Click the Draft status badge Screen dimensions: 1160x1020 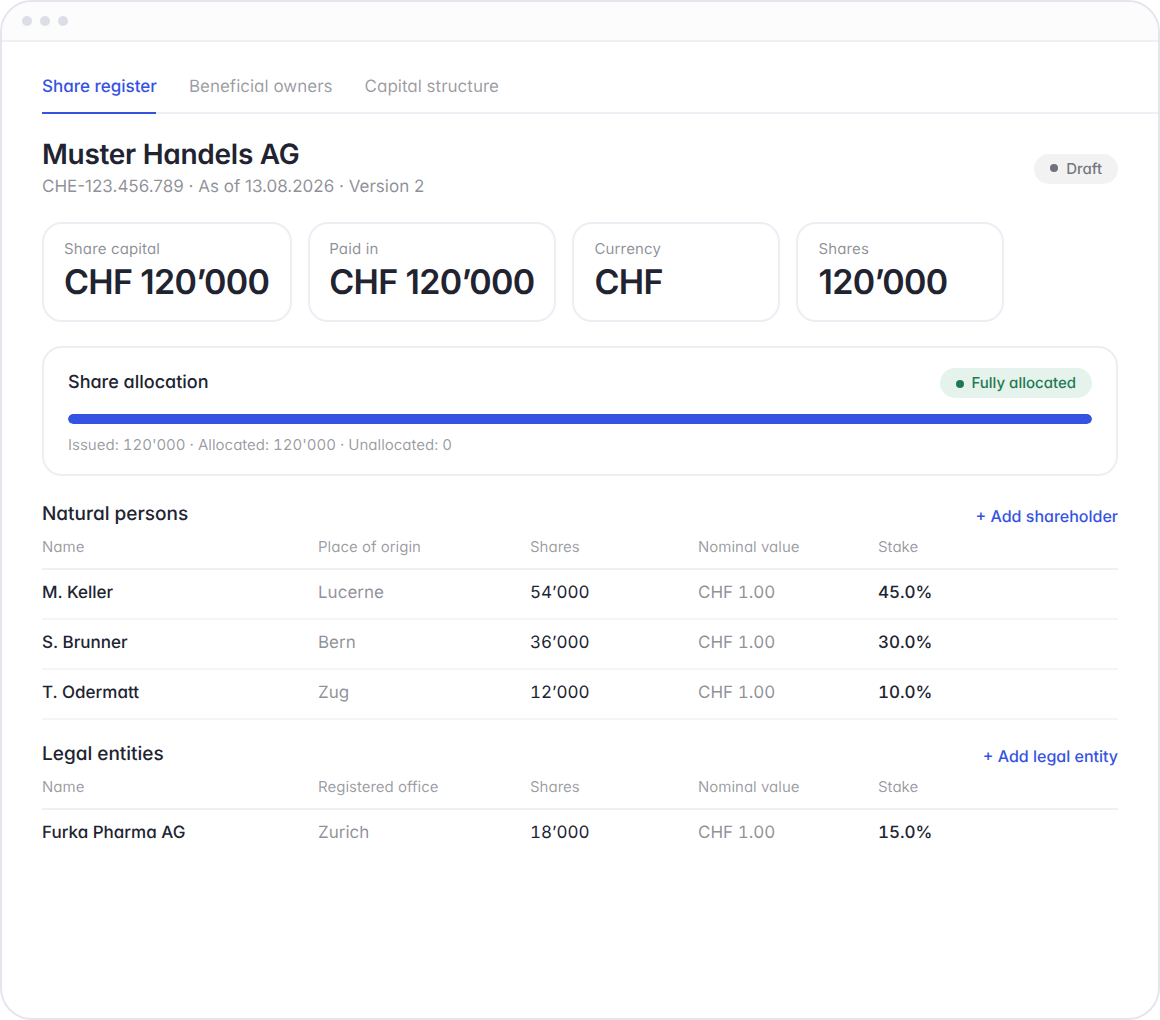[1076, 169]
